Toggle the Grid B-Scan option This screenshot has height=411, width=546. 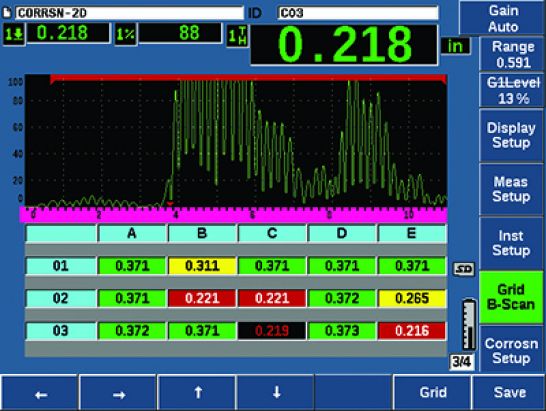coord(510,297)
